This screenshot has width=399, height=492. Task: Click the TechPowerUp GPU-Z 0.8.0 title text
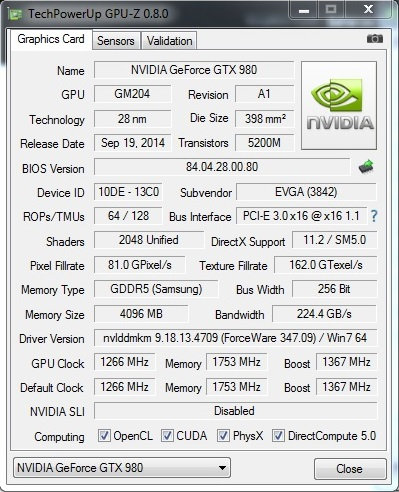point(98,14)
